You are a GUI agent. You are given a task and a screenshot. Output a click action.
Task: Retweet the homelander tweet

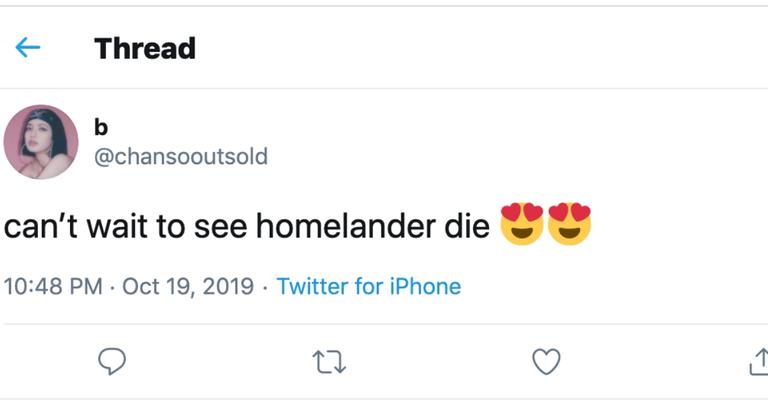tap(329, 361)
